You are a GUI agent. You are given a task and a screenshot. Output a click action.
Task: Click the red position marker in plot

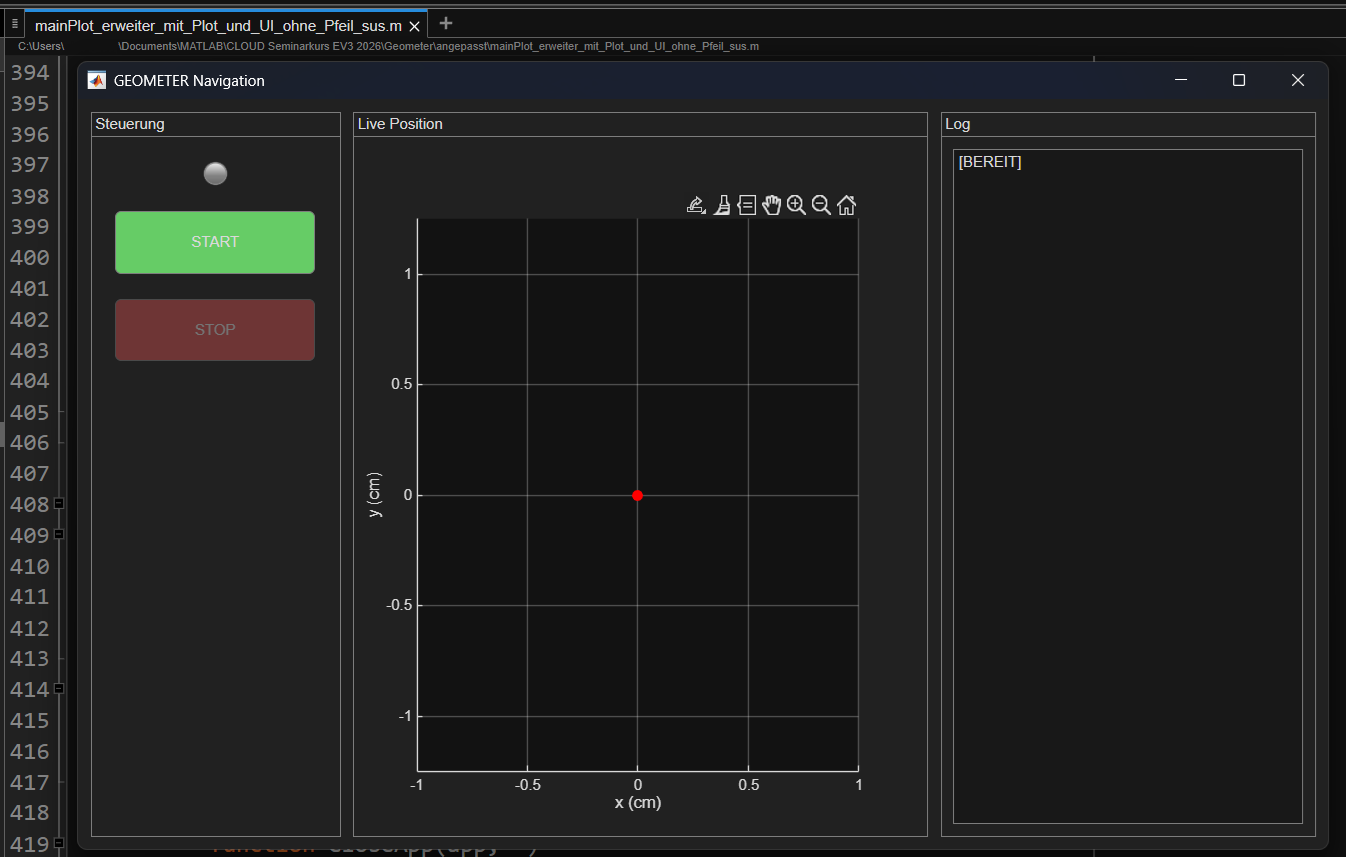click(637, 495)
